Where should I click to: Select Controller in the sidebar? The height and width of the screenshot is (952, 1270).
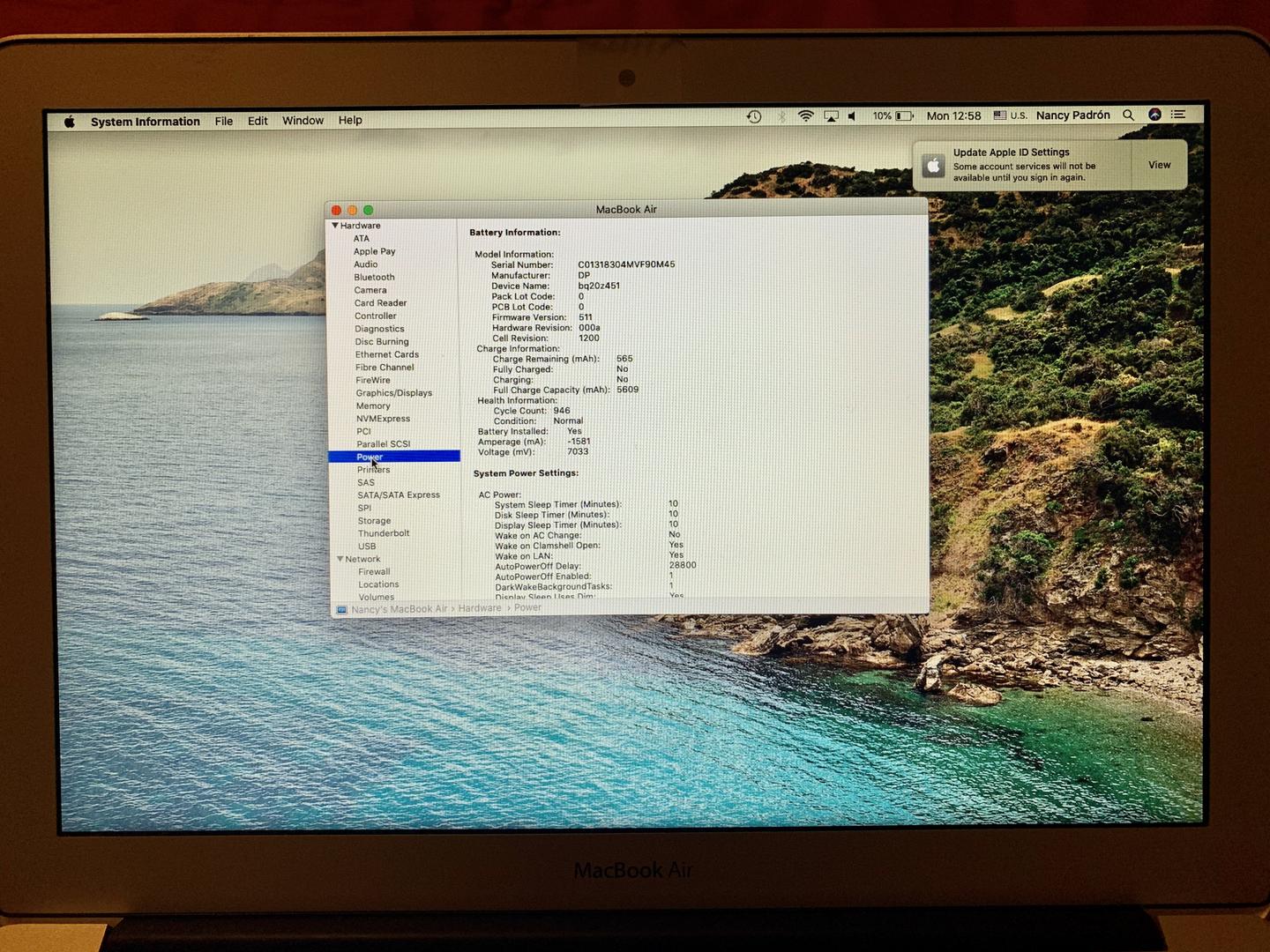pyautogui.click(x=376, y=316)
